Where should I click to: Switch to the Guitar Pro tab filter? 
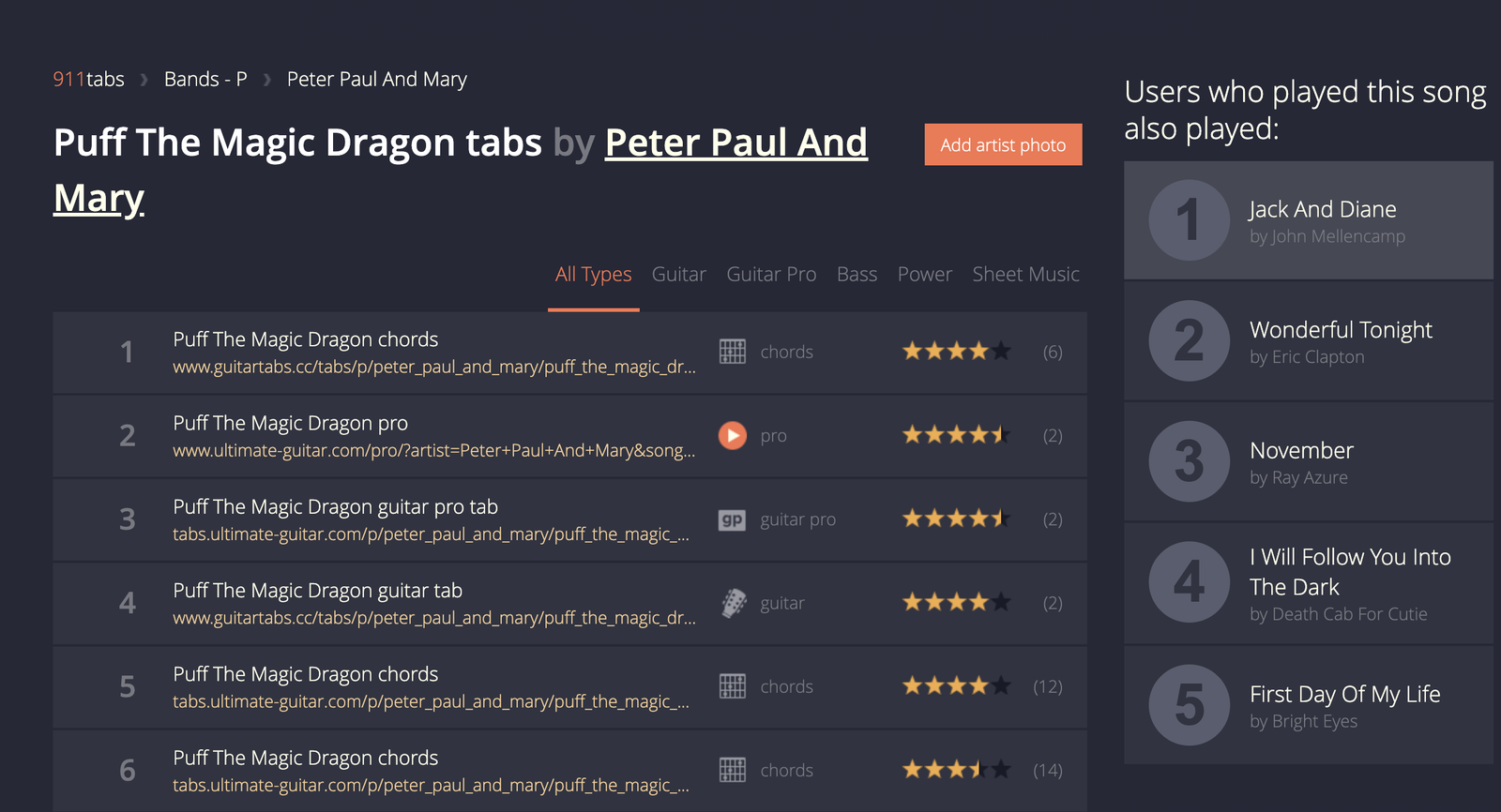[771, 275]
